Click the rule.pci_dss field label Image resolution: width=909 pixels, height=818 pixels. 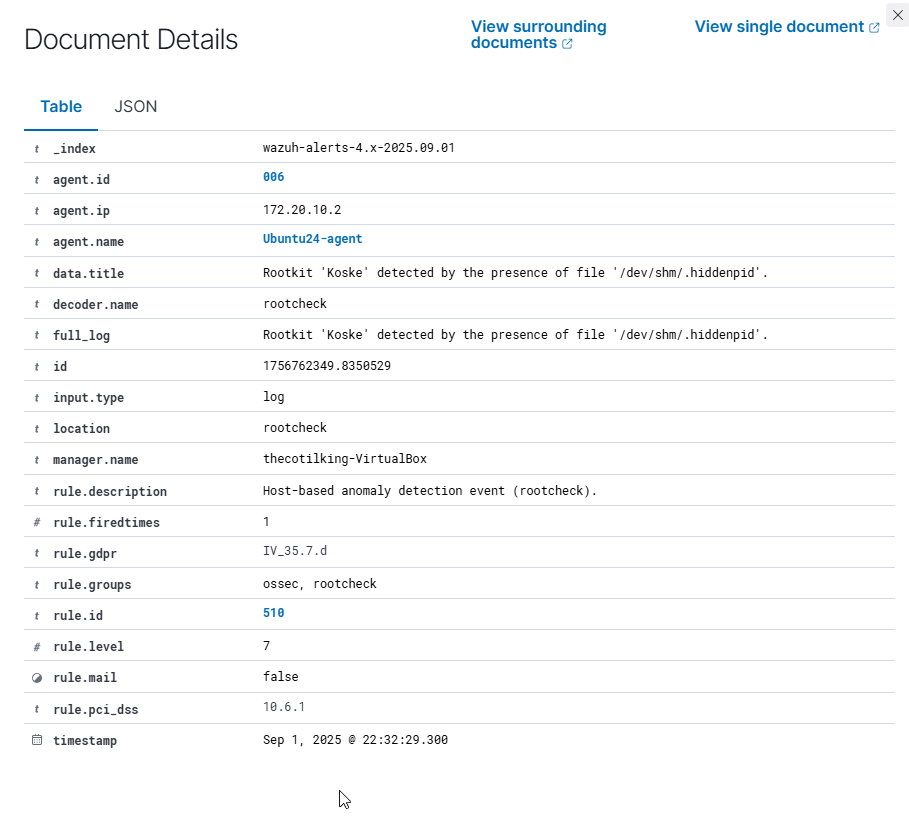tap(96, 710)
